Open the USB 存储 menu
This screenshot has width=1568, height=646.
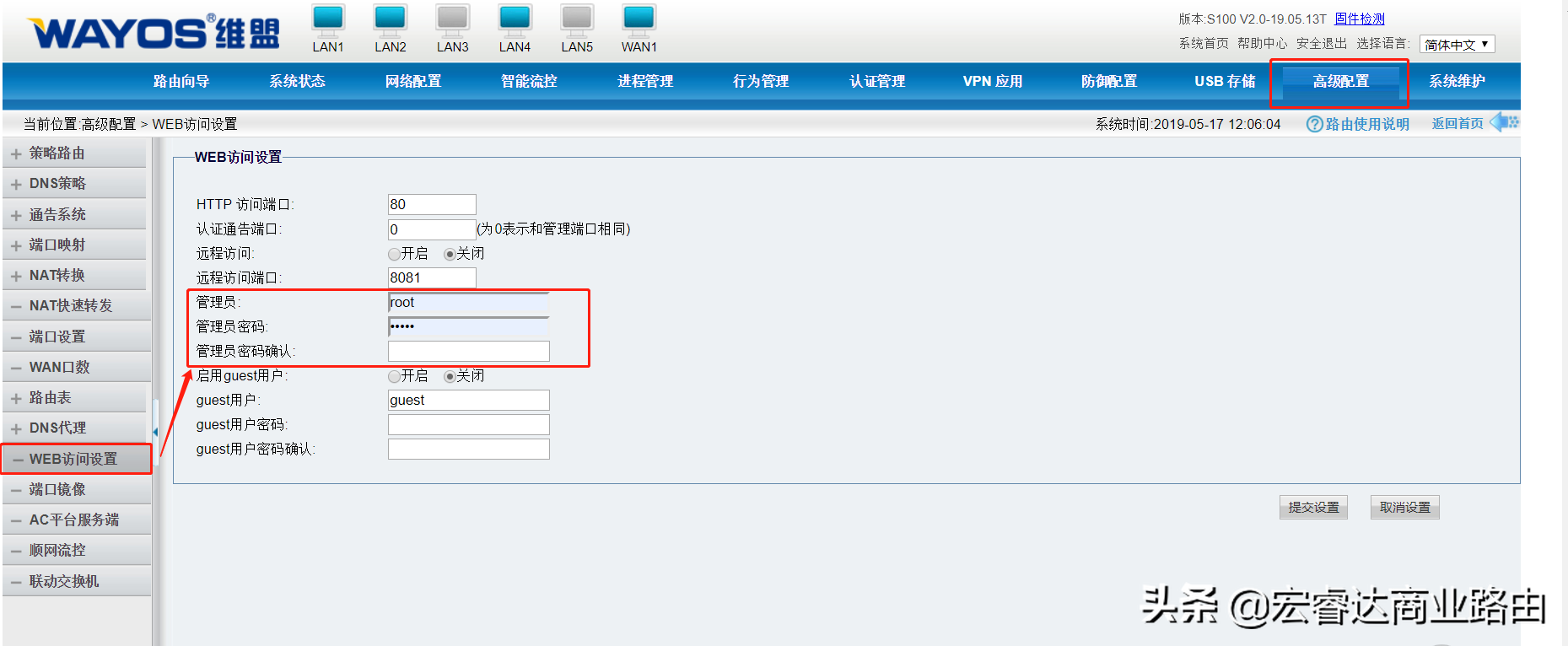click(x=1225, y=81)
